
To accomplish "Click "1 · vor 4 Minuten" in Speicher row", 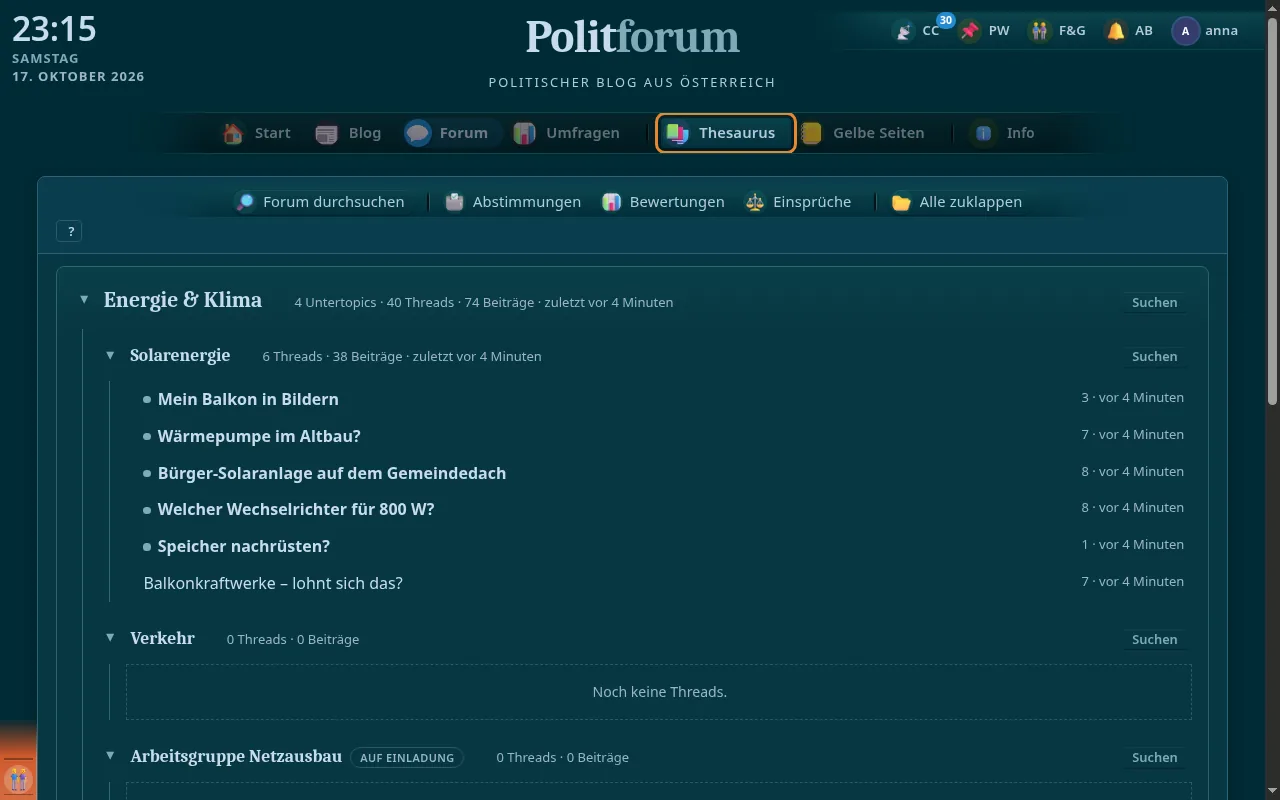I will click(x=1132, y=545).
